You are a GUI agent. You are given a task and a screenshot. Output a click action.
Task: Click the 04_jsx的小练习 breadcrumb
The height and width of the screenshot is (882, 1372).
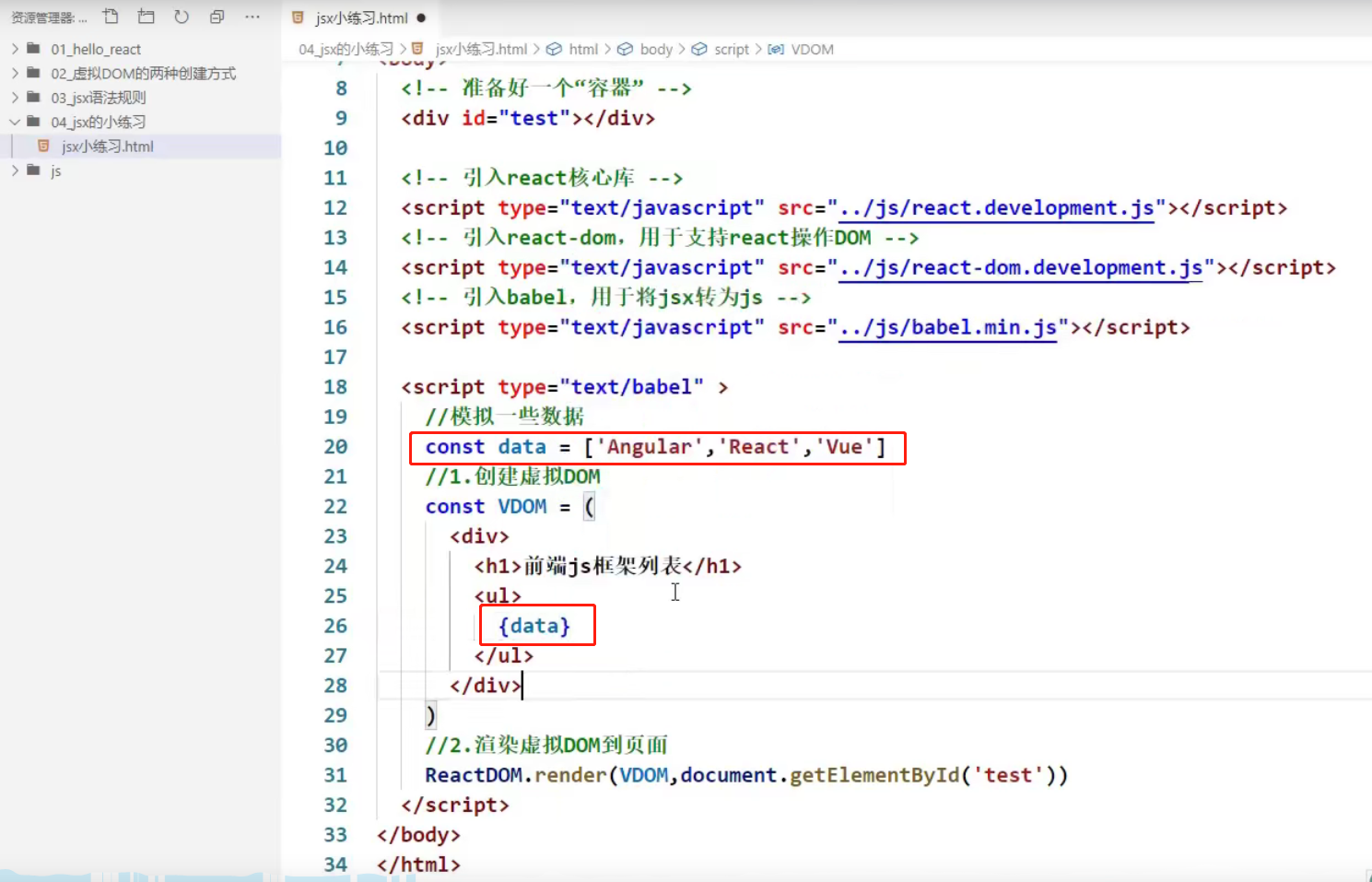pos(346,49)
